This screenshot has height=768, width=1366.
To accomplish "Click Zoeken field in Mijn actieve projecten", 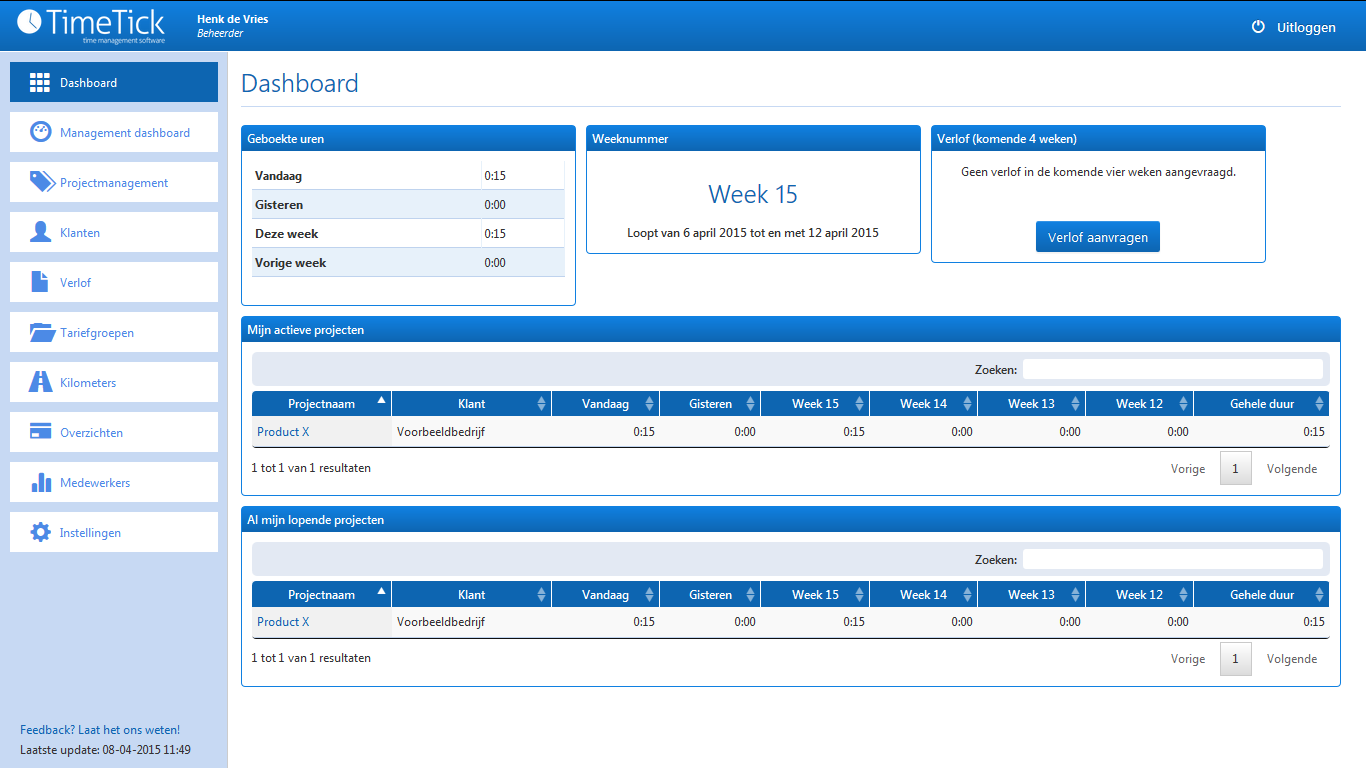I will pos(1172,370).
